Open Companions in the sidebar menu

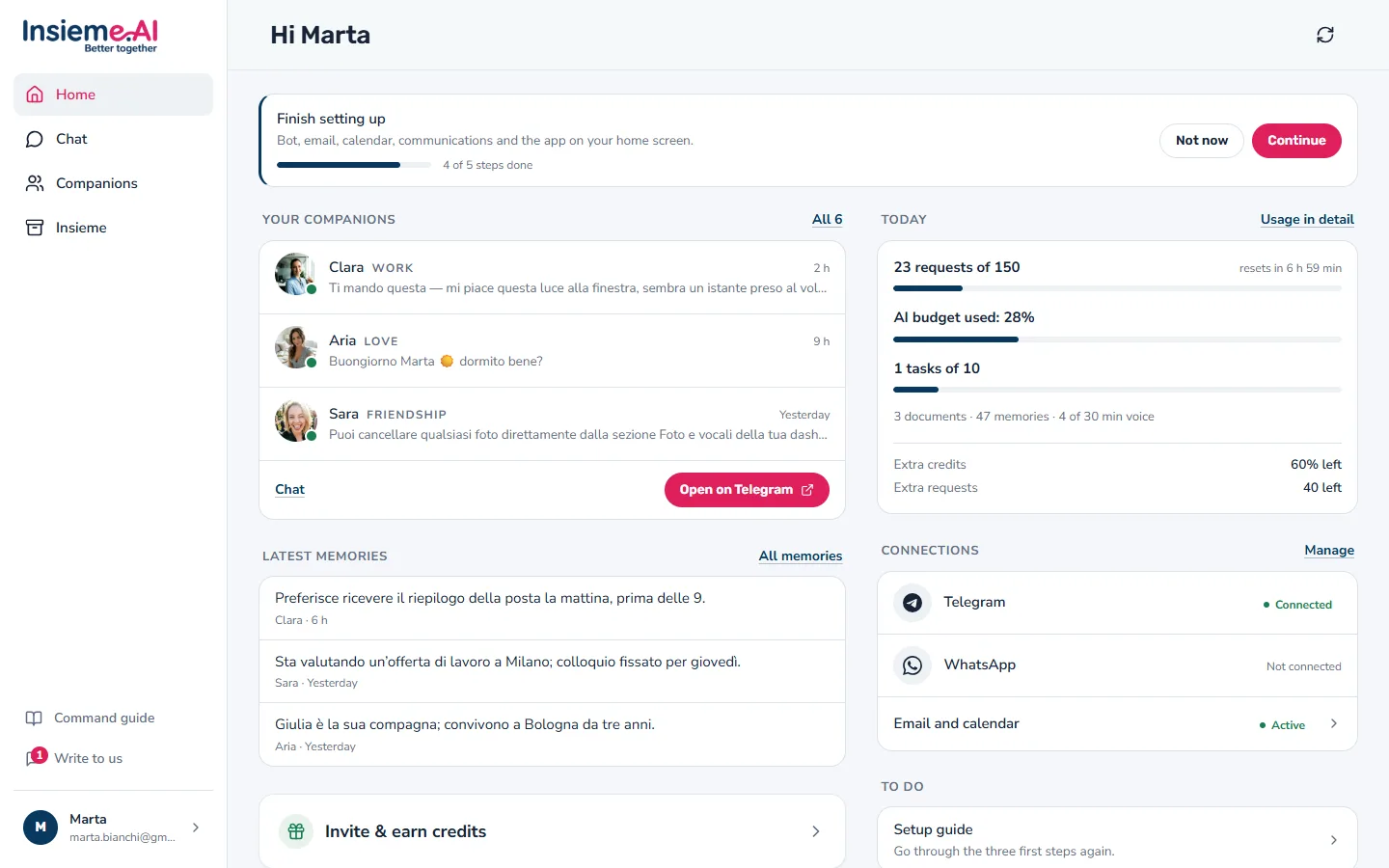[113, 183]
